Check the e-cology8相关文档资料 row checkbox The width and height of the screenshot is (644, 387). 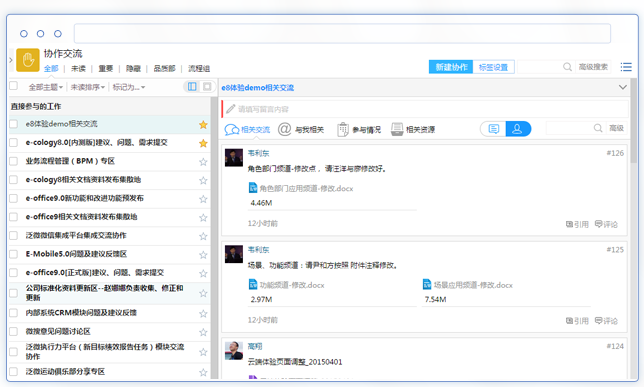(x=14, y=180)
